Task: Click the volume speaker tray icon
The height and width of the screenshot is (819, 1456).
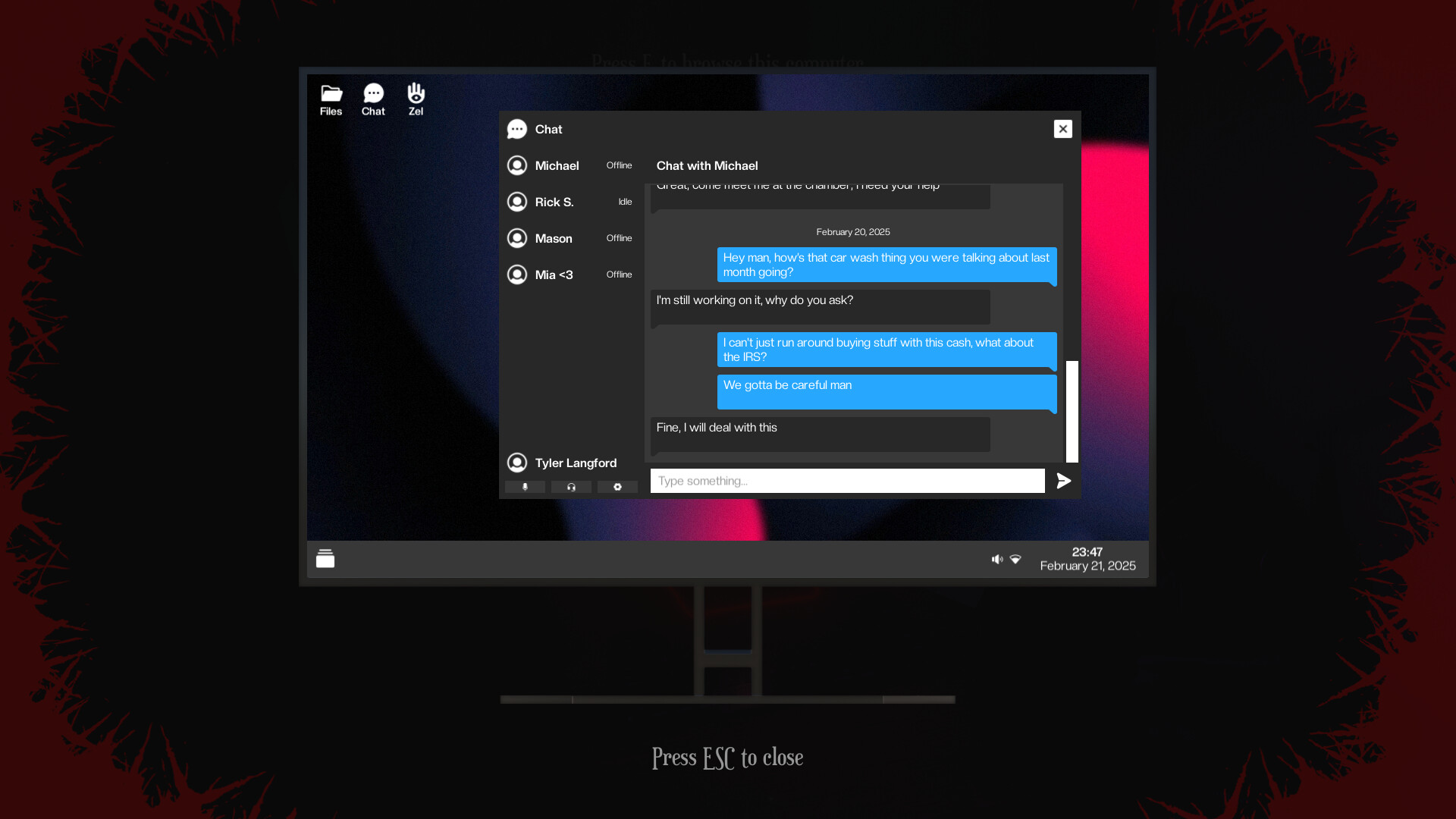Action: point(996,559)
